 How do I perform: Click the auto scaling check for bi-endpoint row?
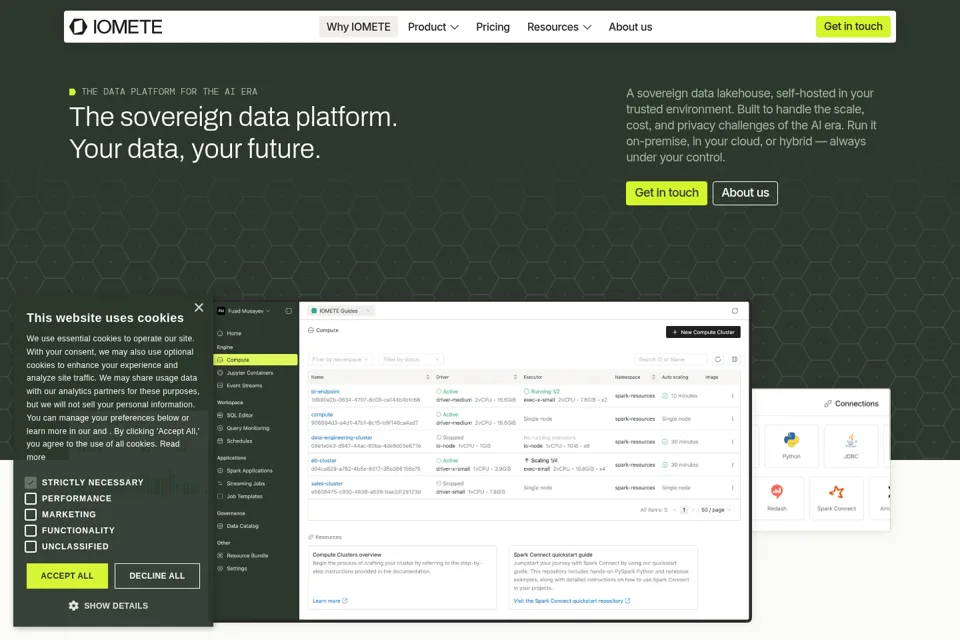tap(665, 396)
